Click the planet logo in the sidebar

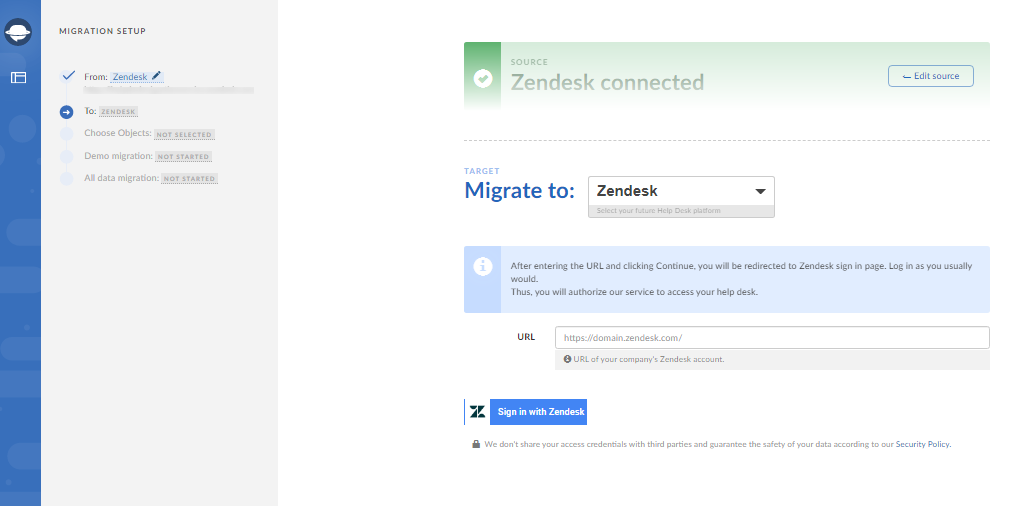tap(18, 34)
